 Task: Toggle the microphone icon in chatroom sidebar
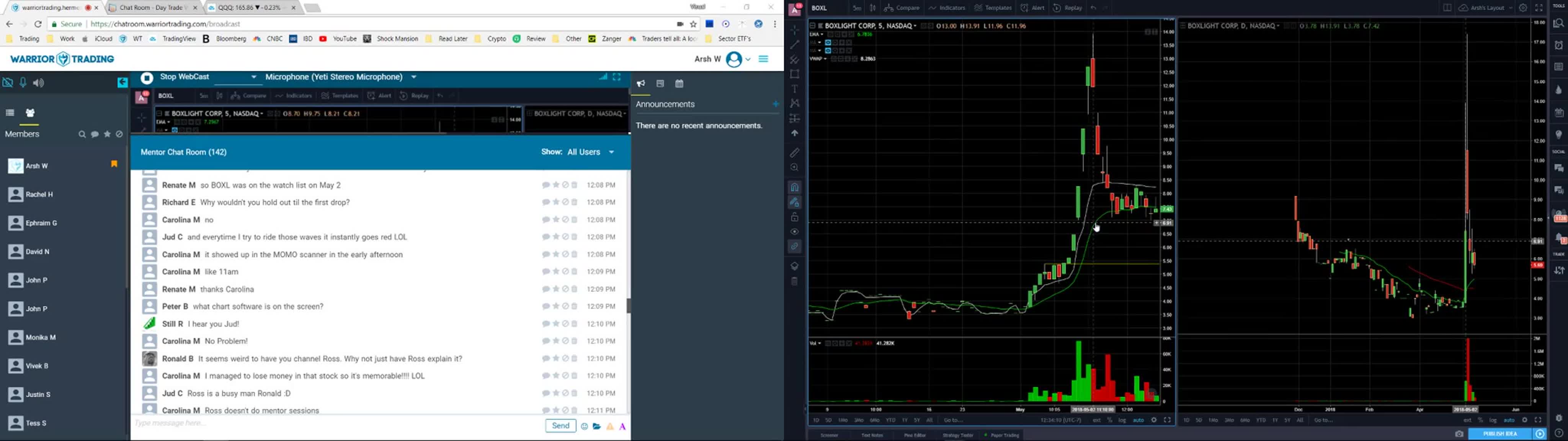click(x=23, y=82)
